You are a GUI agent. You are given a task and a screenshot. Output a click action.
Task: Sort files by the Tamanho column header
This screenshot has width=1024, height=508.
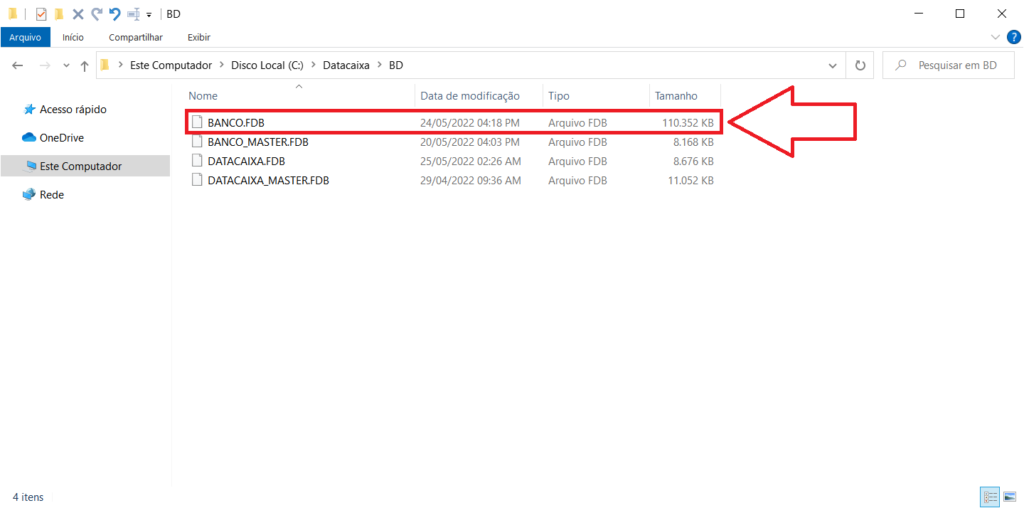coord(676,96)
